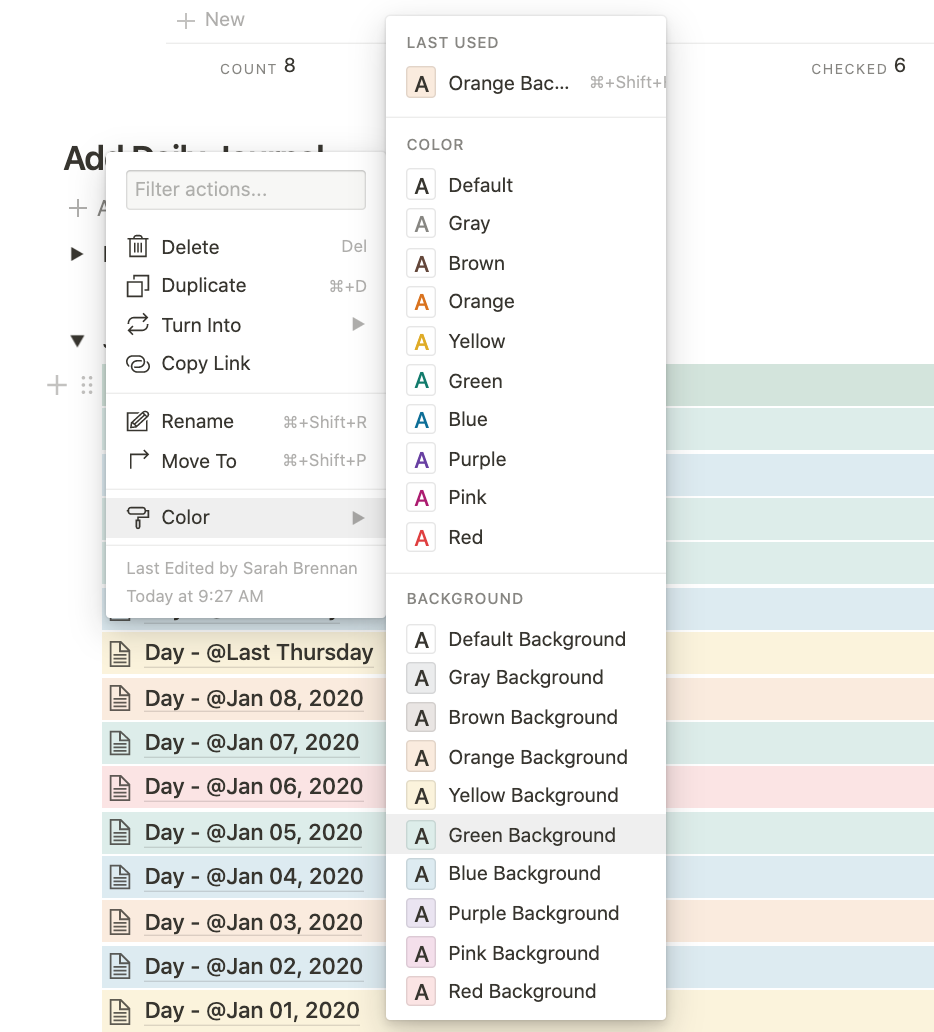This screenshot has height=1032, width=934.
Task: Apply Default text color
Action: [x=526, y=185]
